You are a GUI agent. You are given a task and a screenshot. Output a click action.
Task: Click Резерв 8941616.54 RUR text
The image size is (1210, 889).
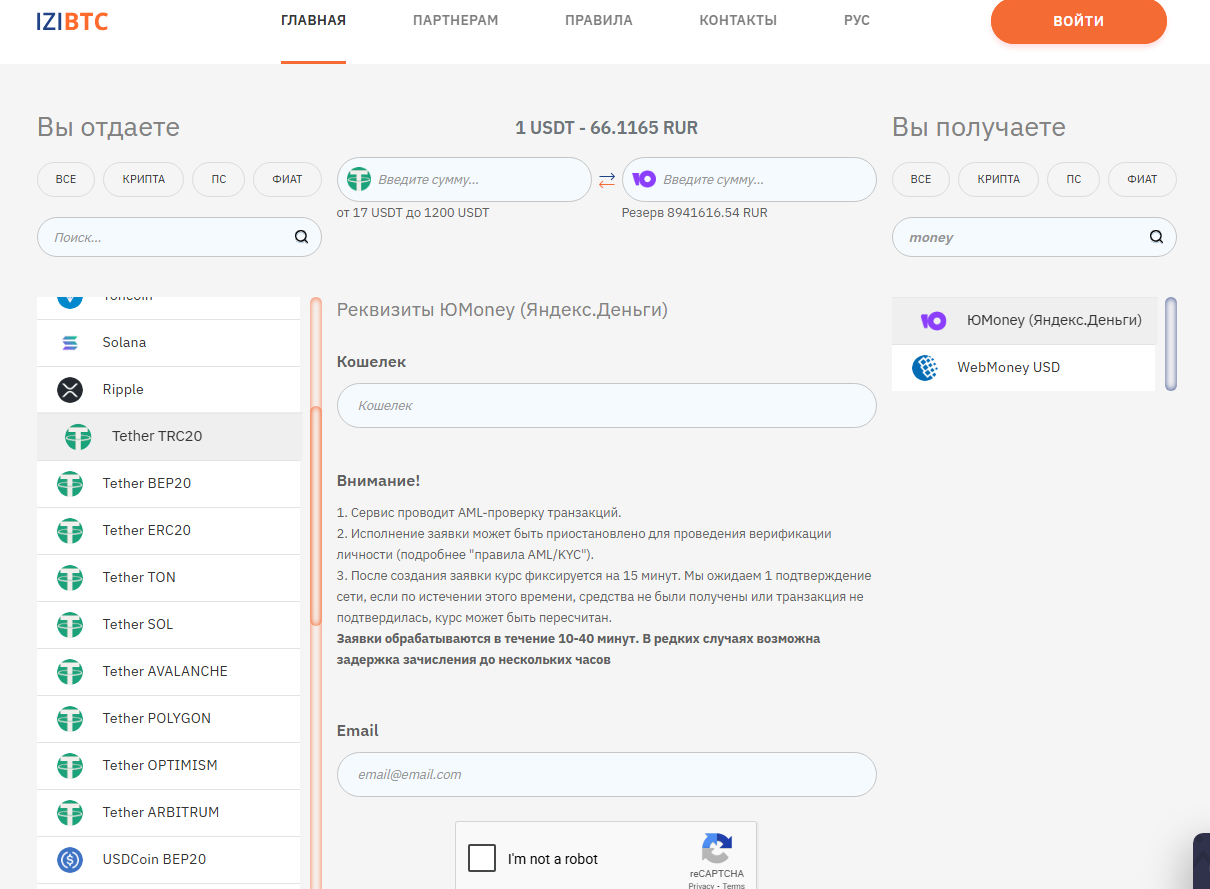pyautogui.click(x=695, y=213)
